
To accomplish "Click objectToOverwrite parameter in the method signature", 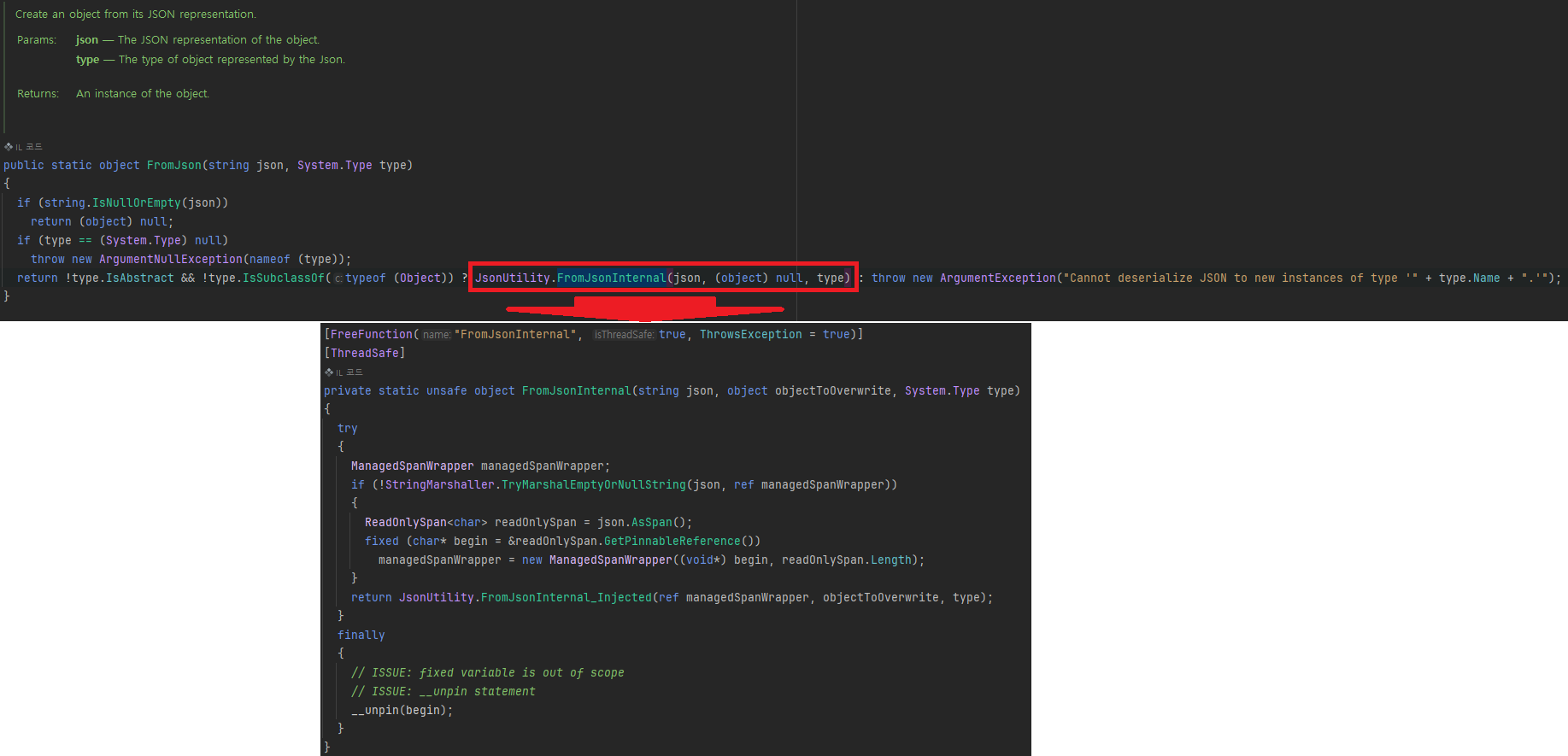I will click(833, 390).
